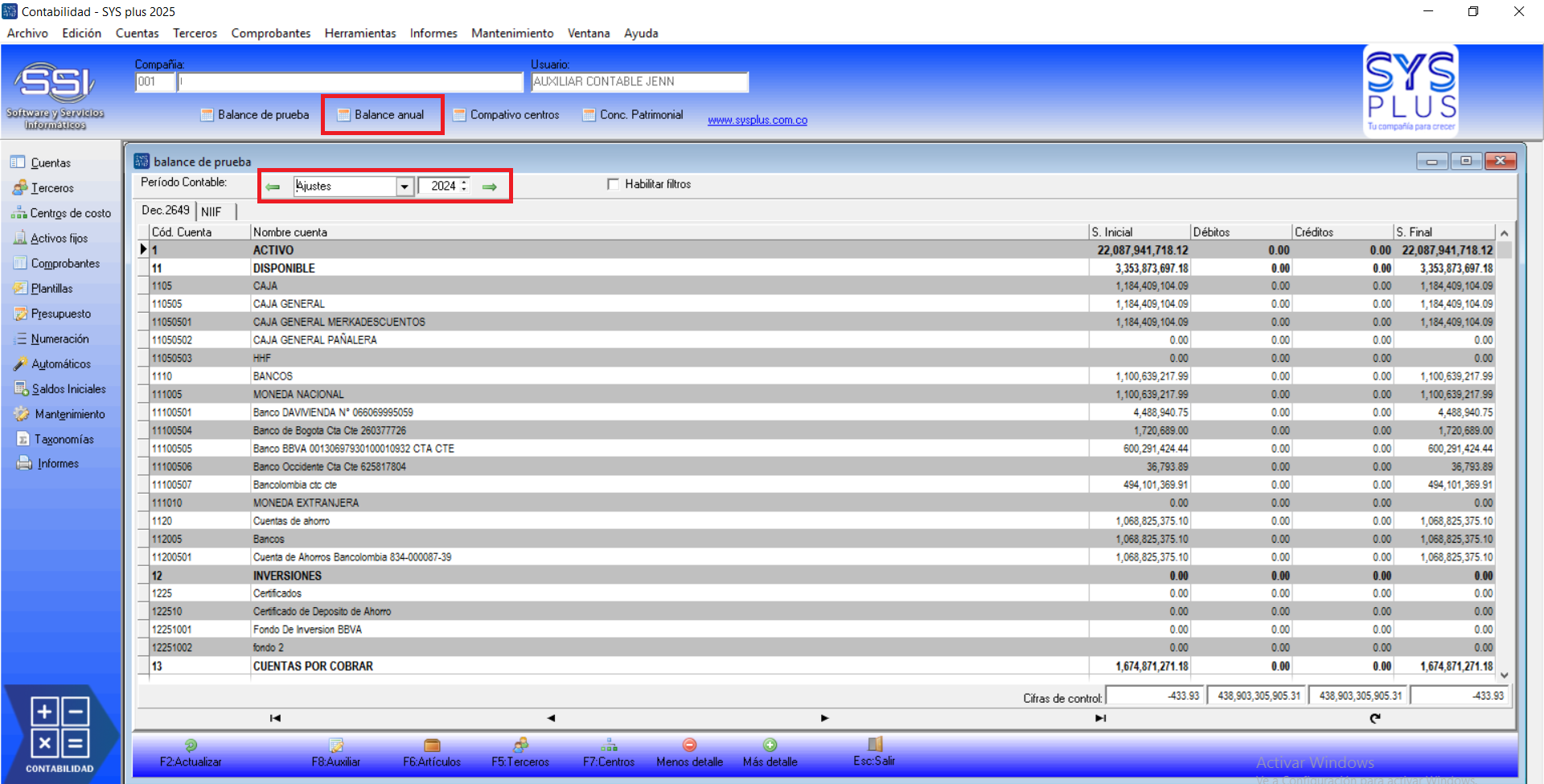
Task: Open Activos fijos sidebar entry
Action: 50,238
